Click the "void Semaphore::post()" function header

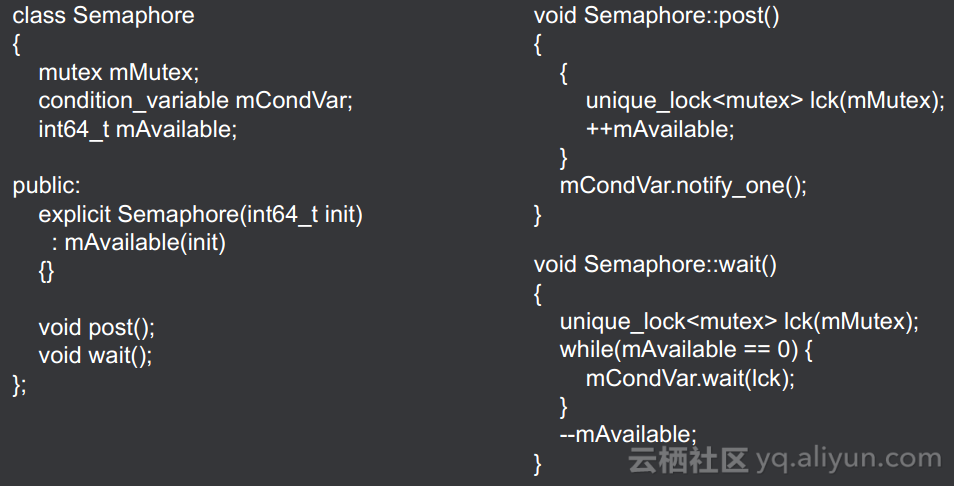point(656,17)
